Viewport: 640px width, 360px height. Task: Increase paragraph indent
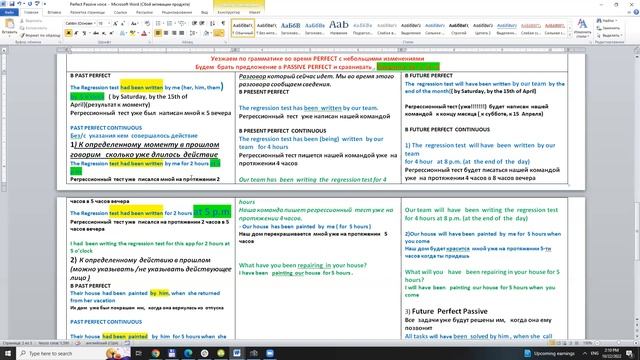coord(202,24)
